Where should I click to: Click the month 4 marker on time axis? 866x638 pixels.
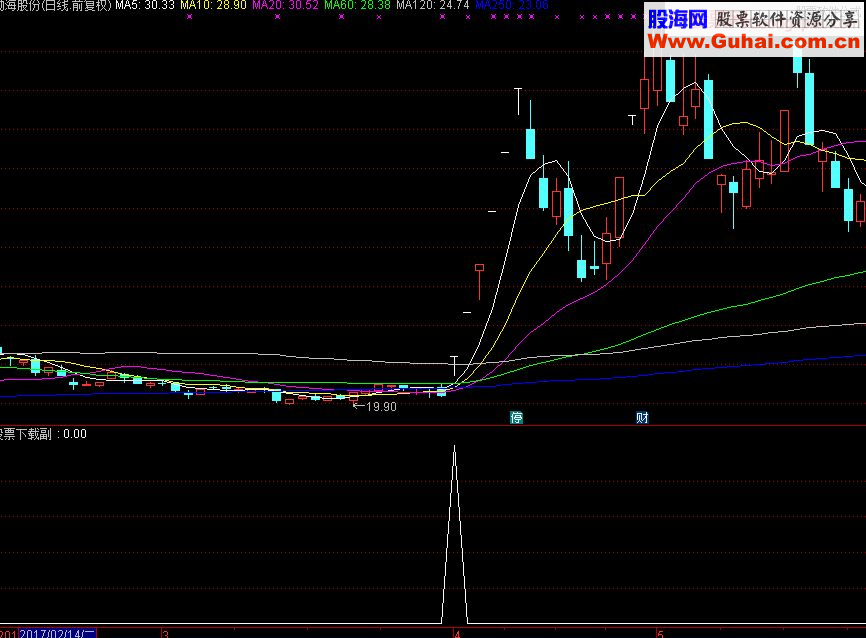[x=457, y=634]
